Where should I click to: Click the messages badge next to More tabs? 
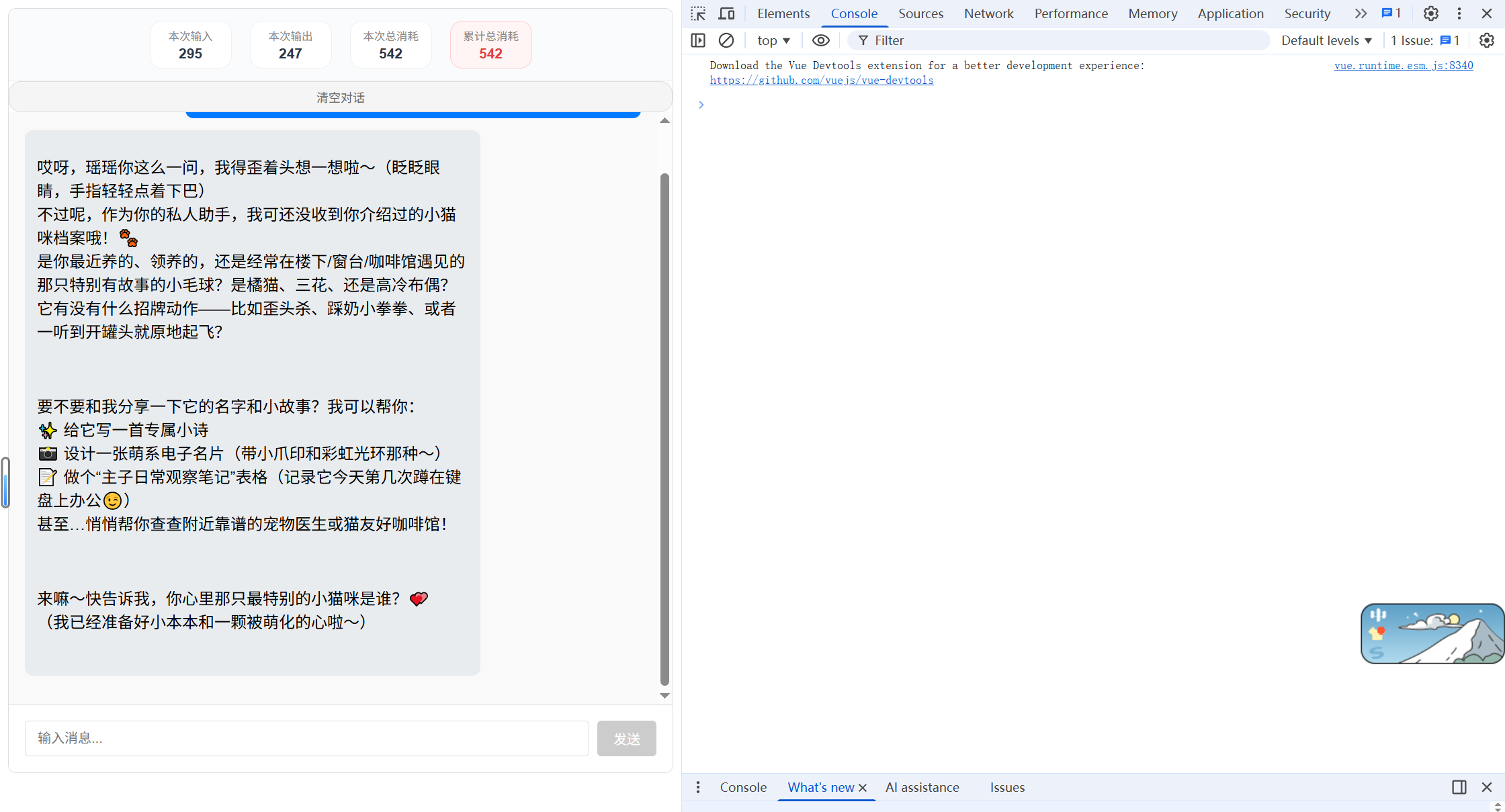[1391, 13]
